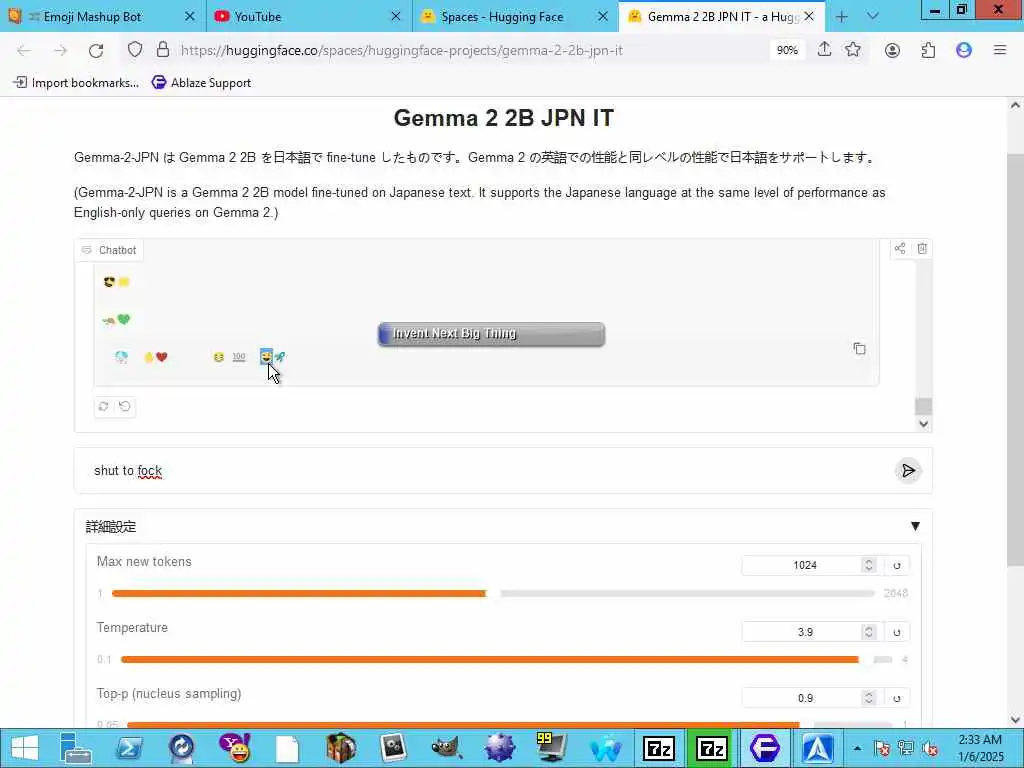The height and width of the screenshot is (768, 1024).
Task: Show hidden system tray icons
Action: pos(857,748)
